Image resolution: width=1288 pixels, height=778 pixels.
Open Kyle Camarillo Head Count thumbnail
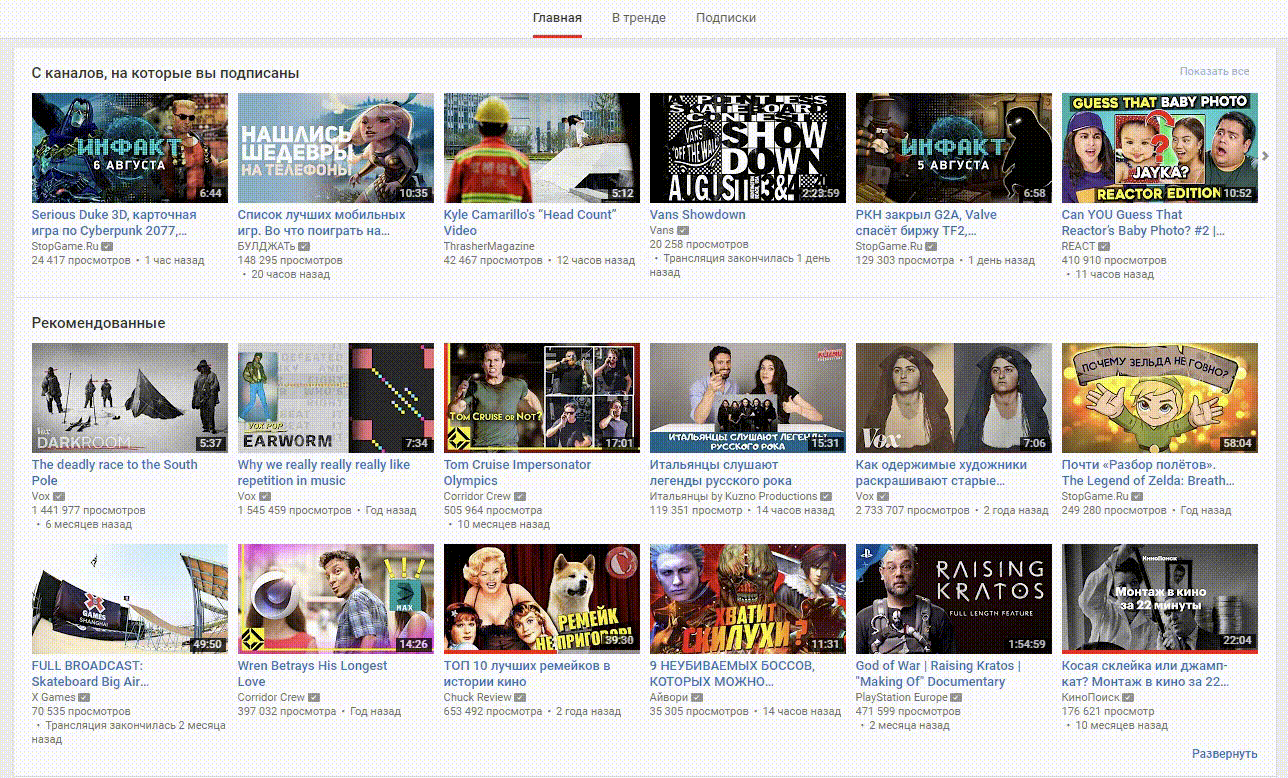coord(542,148)
